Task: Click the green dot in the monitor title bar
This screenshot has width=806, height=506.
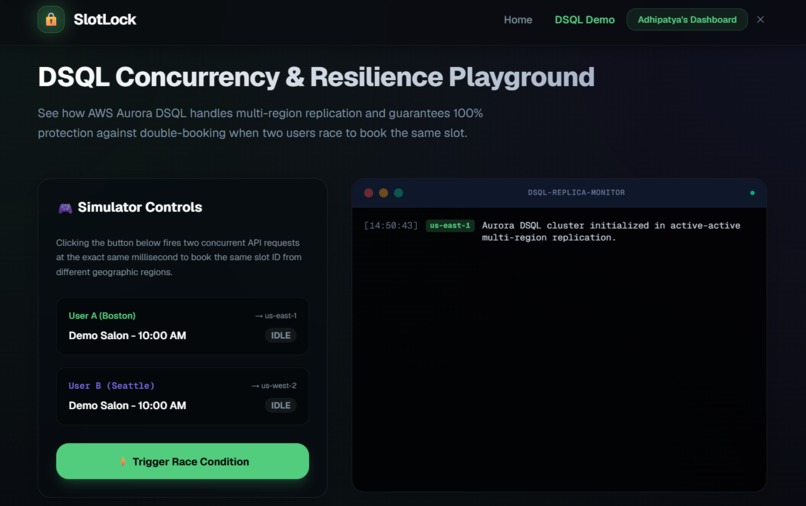Action: point(398,193)
